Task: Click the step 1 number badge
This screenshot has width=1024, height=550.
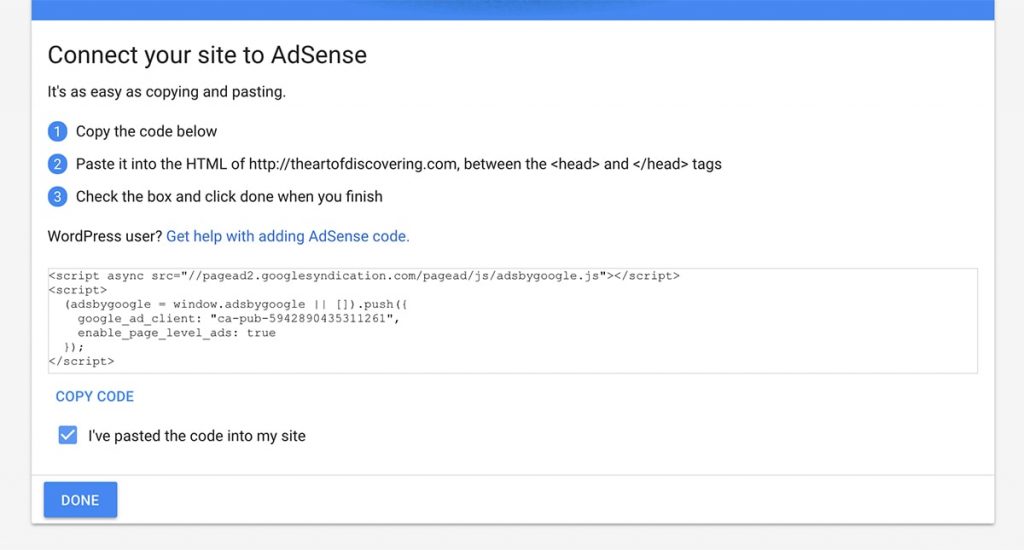Action: pos(57,131)
